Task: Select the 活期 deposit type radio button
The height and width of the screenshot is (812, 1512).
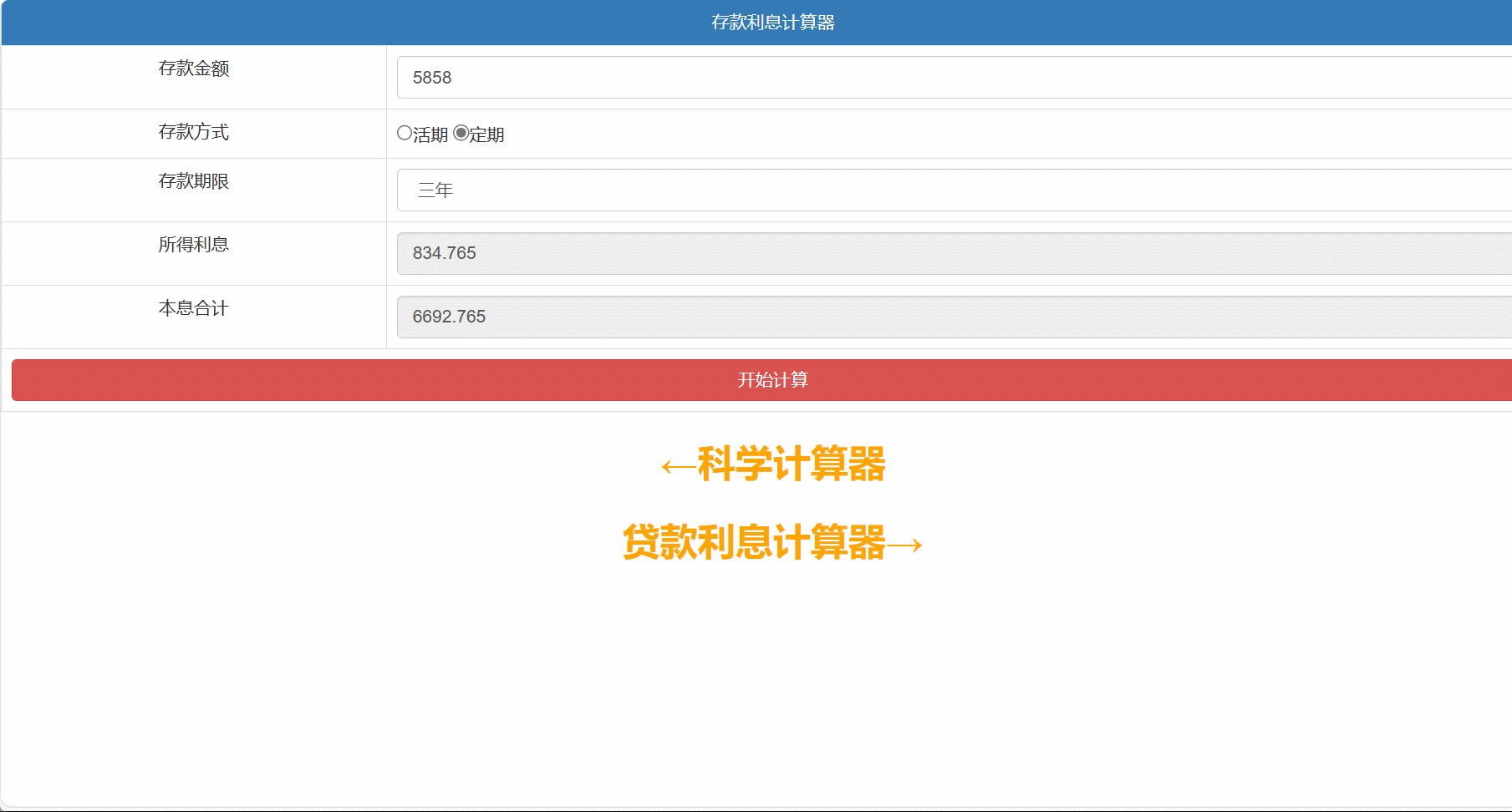Action: coord(404,132)
